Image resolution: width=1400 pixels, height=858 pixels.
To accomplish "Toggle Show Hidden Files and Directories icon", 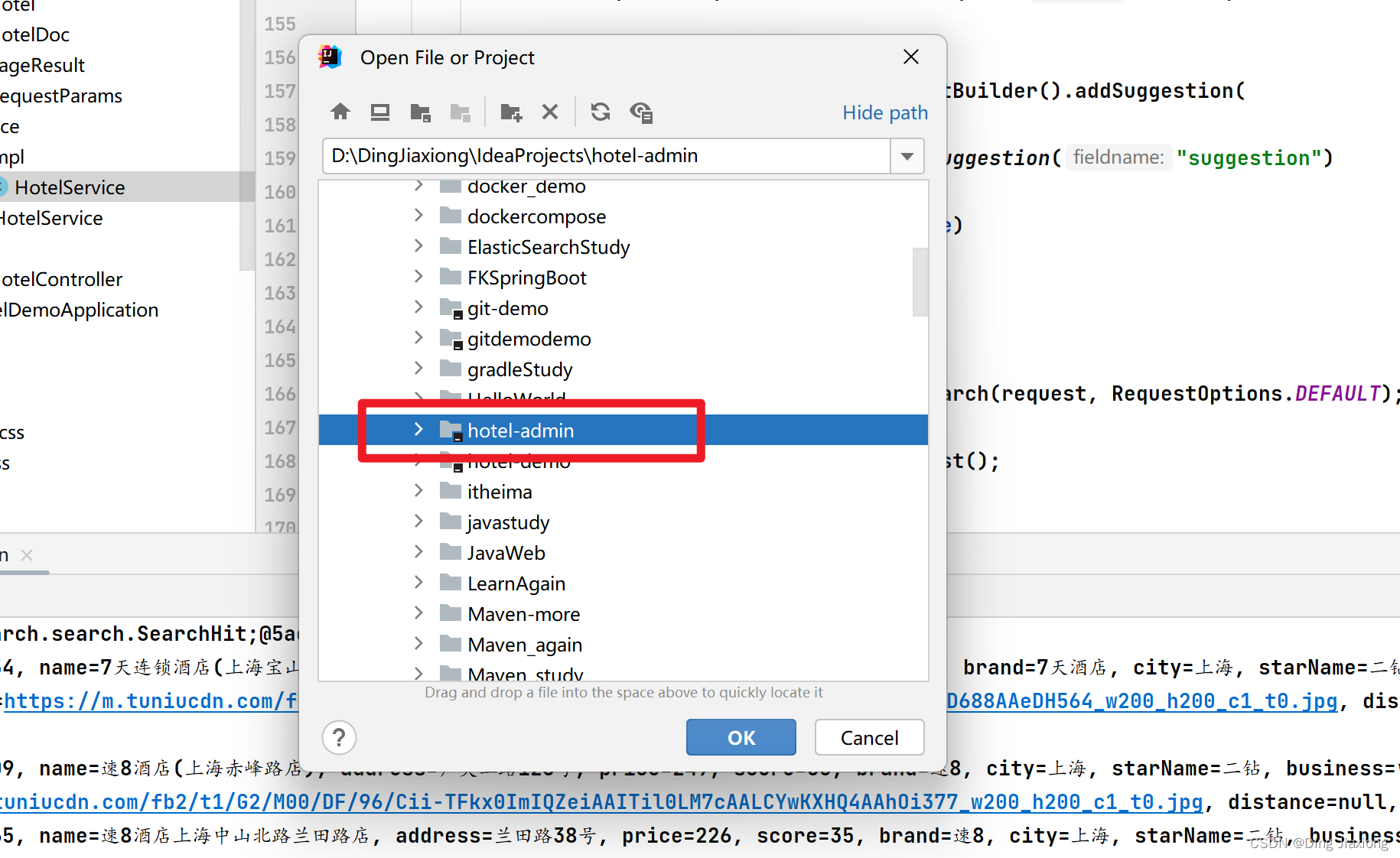I will 641,112.
